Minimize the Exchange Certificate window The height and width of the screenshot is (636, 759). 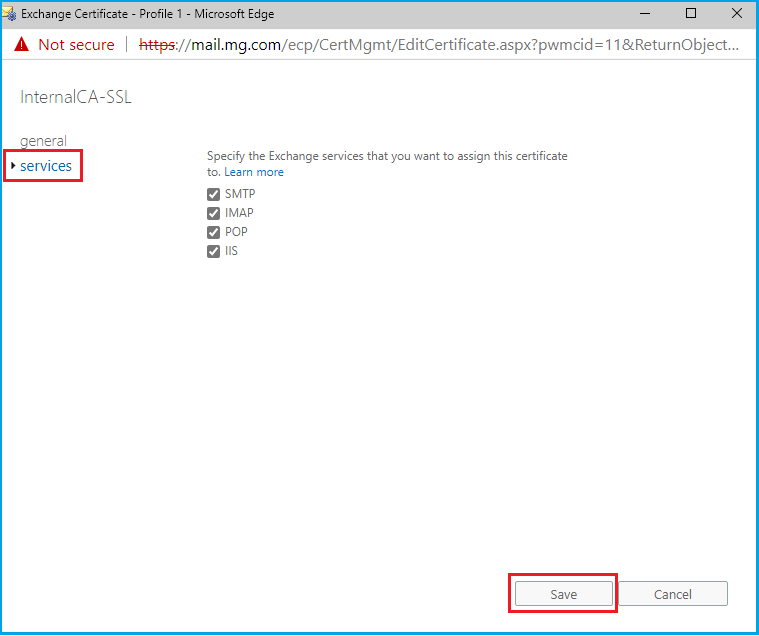[x=646, y=14]
